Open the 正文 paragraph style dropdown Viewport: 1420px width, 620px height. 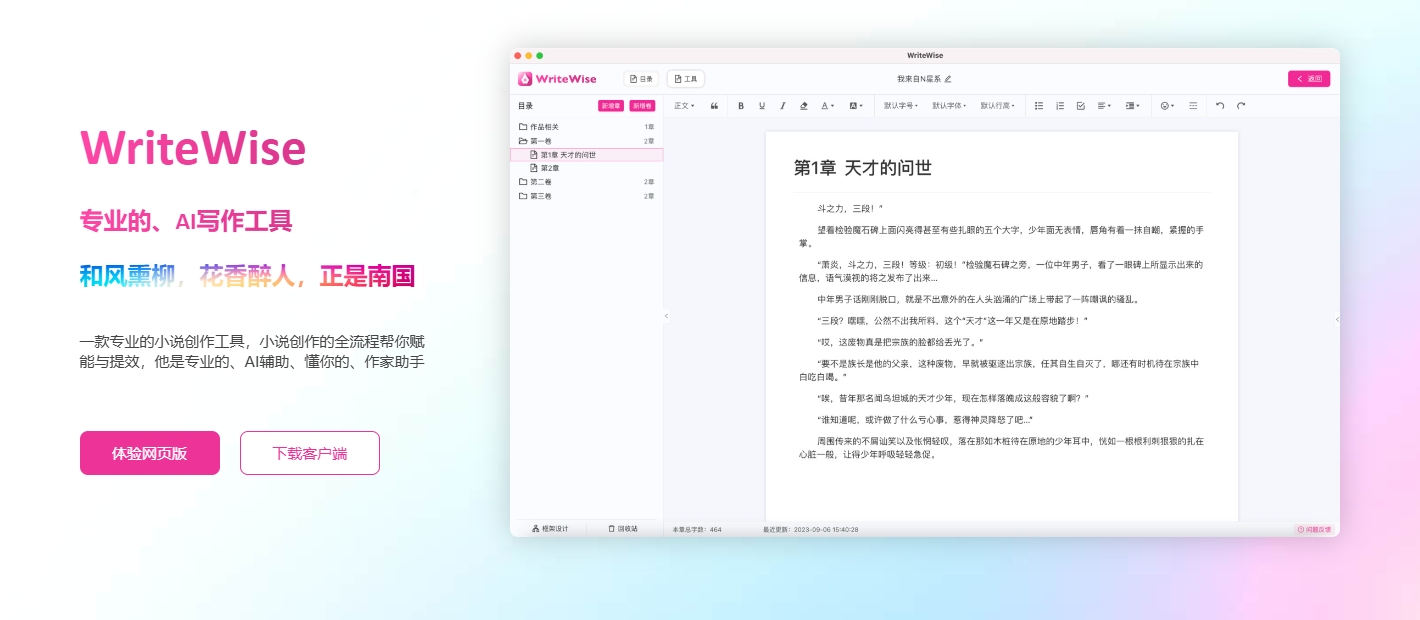(684, 105)
